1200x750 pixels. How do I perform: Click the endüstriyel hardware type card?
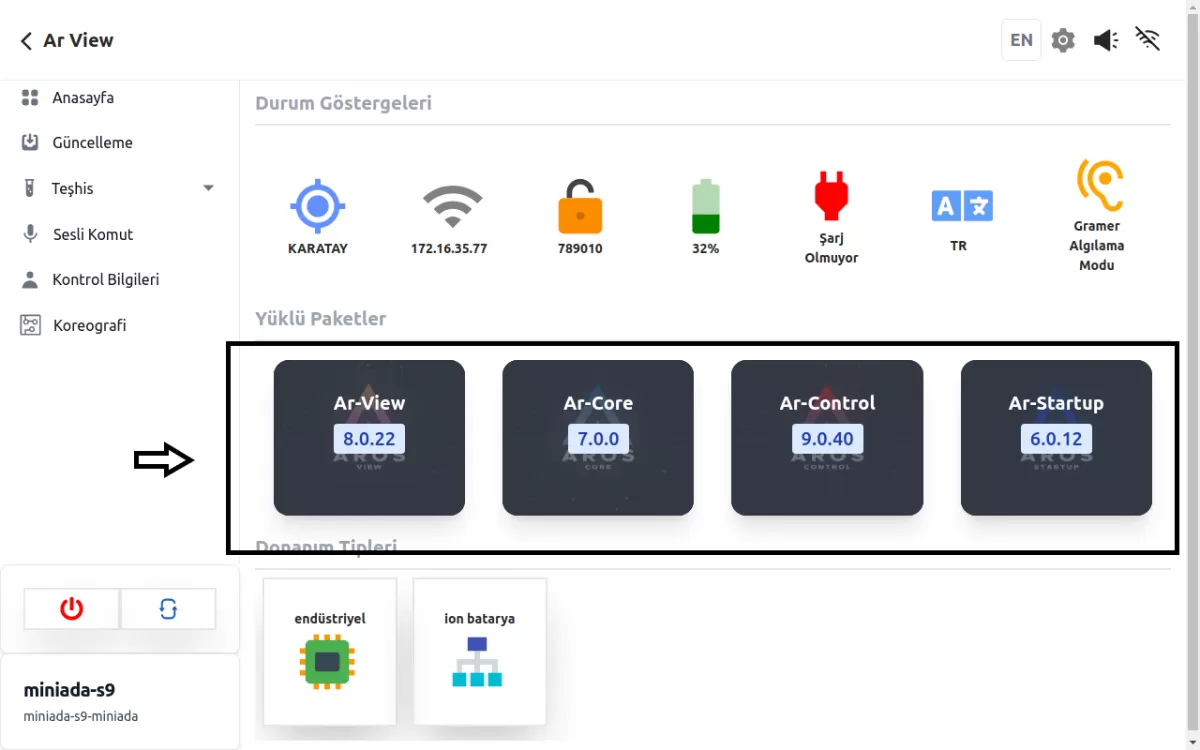(329, 651)
